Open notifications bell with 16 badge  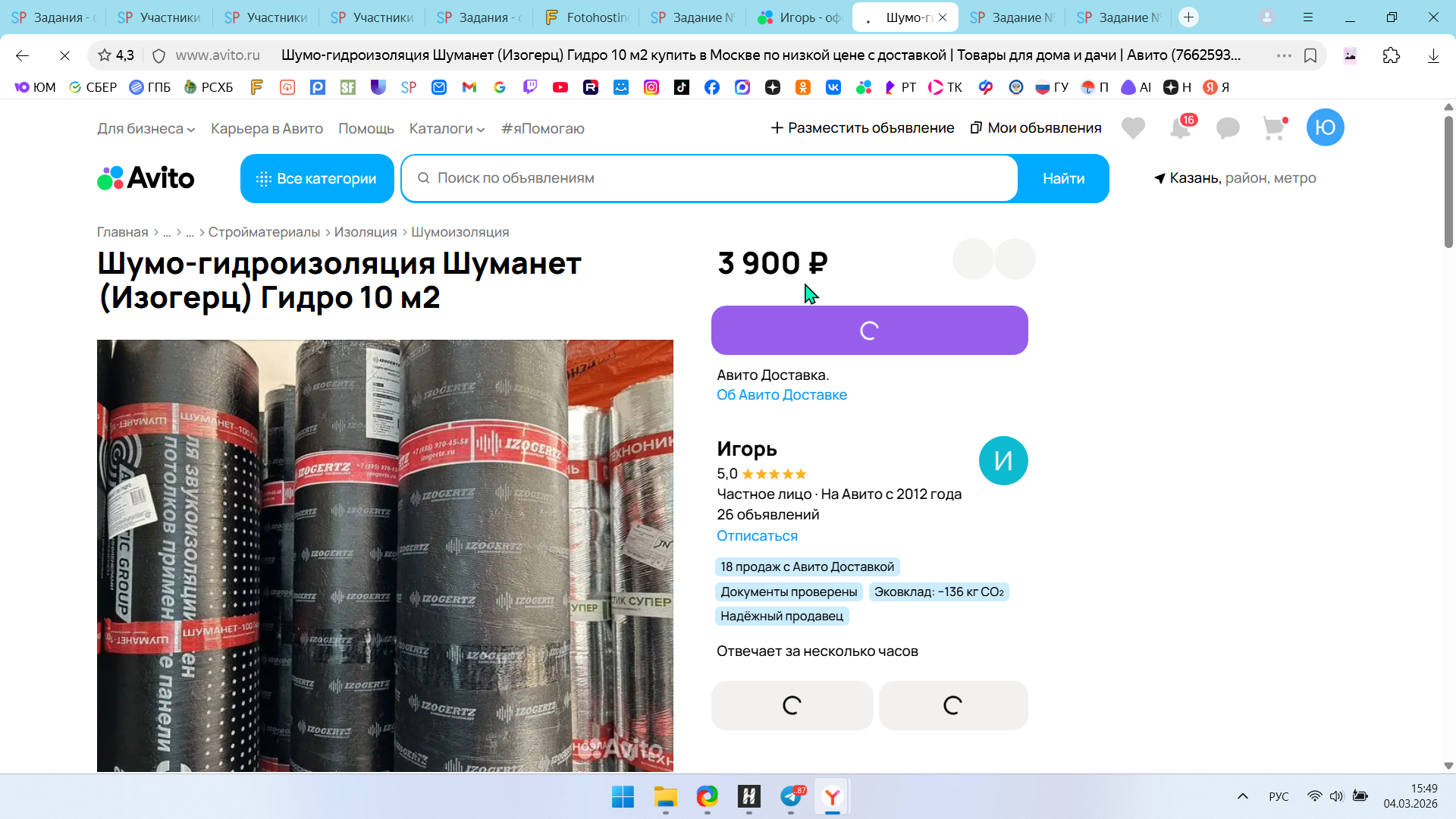tap(1180, 128)
